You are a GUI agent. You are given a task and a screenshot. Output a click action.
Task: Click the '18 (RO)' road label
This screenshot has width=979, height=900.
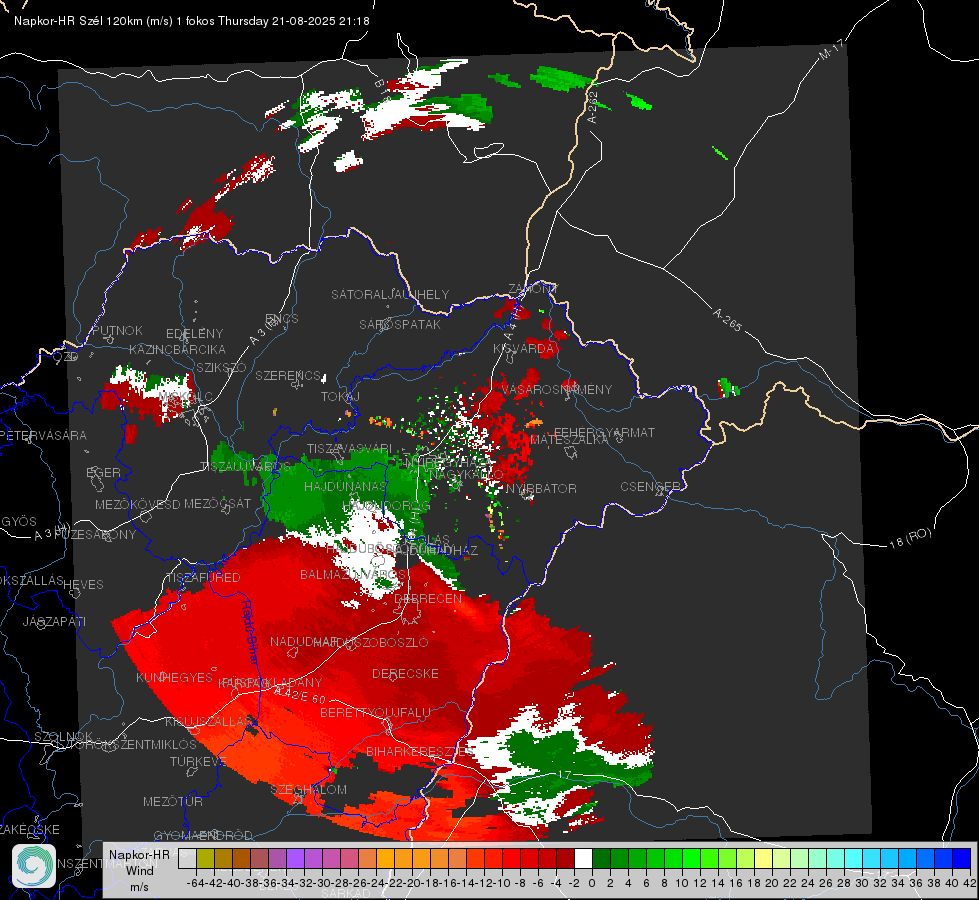point(910,538)
